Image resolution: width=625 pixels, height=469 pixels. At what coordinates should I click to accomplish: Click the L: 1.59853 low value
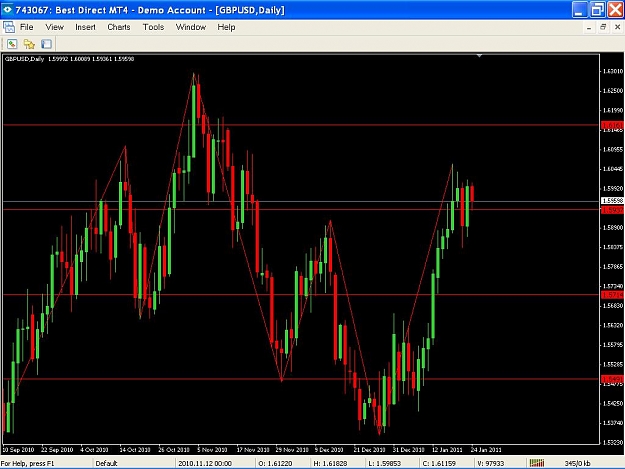click(x=384, y=463)
